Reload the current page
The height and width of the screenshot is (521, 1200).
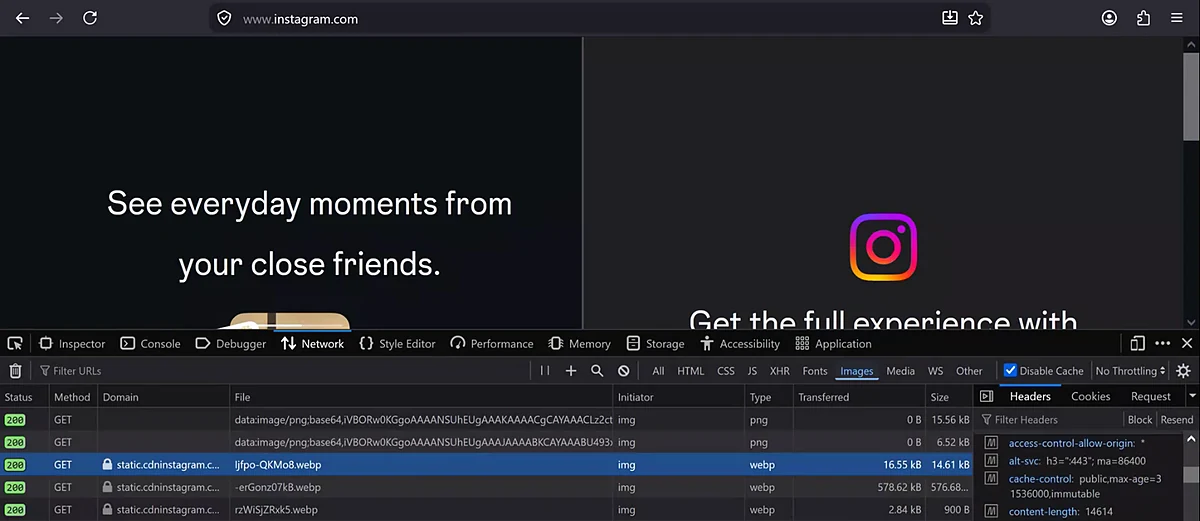90,18
